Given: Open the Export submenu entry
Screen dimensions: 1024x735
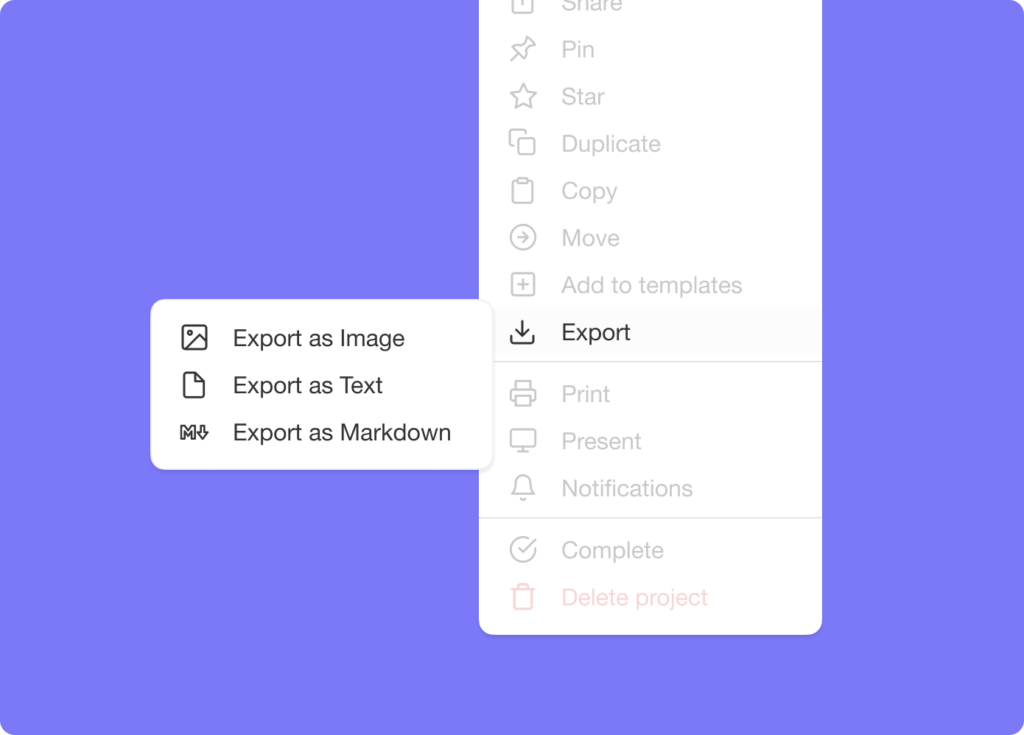Looking at the screenshot, I should 596,333.
